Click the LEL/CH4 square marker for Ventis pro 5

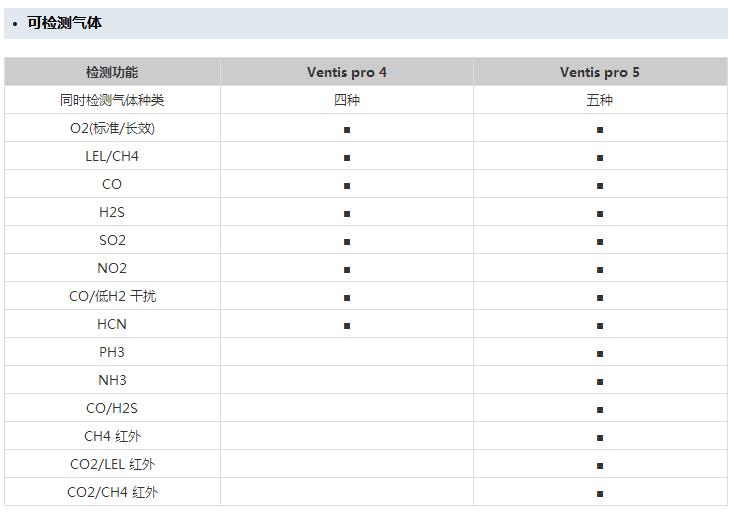point(600,158)
